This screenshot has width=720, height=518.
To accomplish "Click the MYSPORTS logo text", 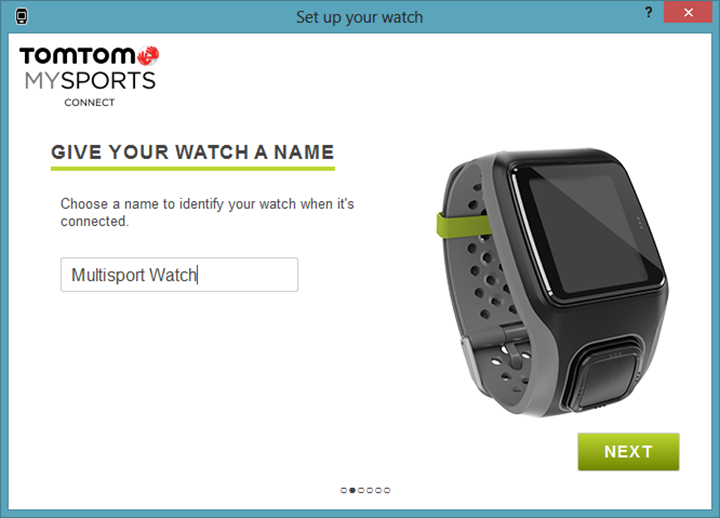I will tap(90, 81).
